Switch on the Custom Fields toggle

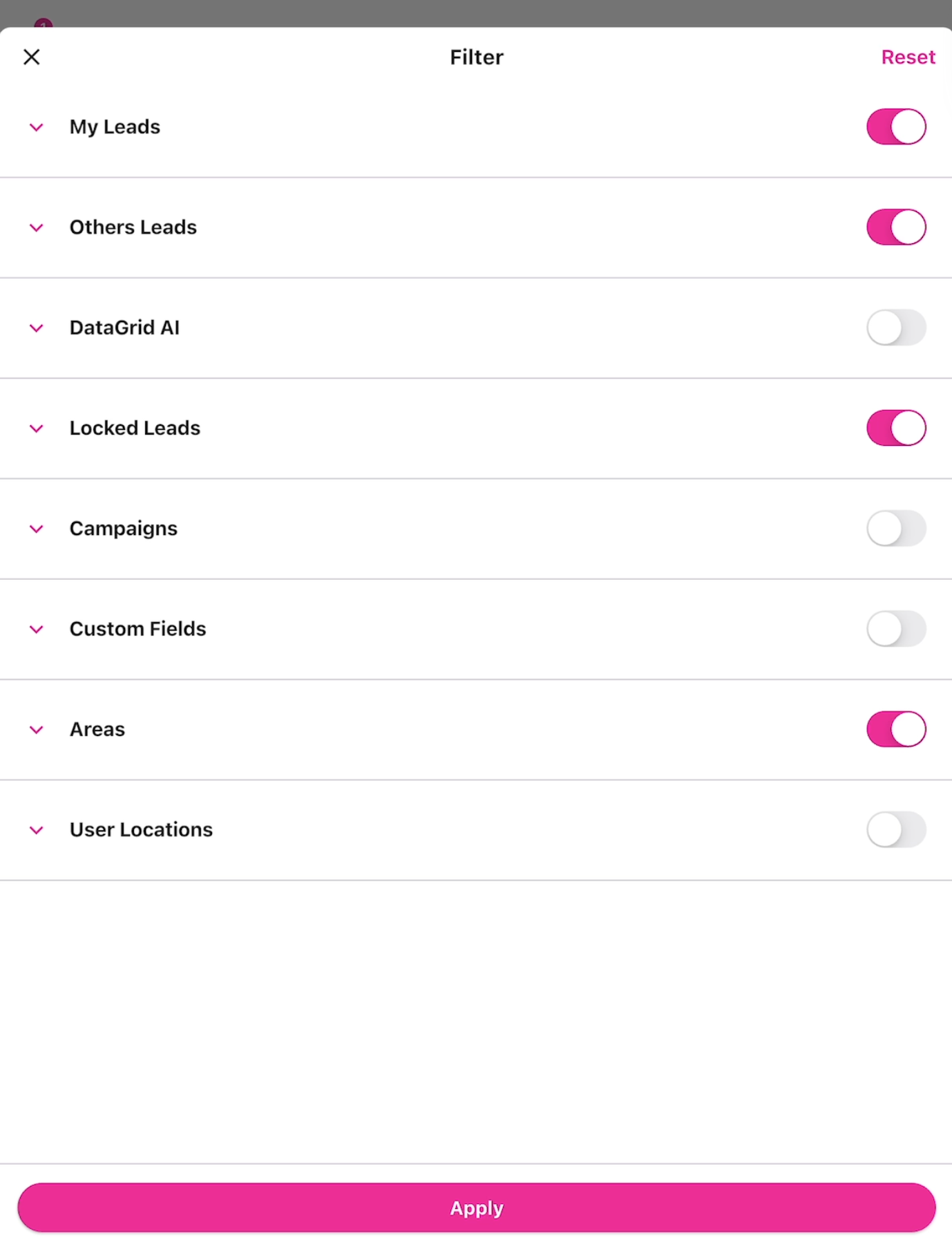click(896, 629)
